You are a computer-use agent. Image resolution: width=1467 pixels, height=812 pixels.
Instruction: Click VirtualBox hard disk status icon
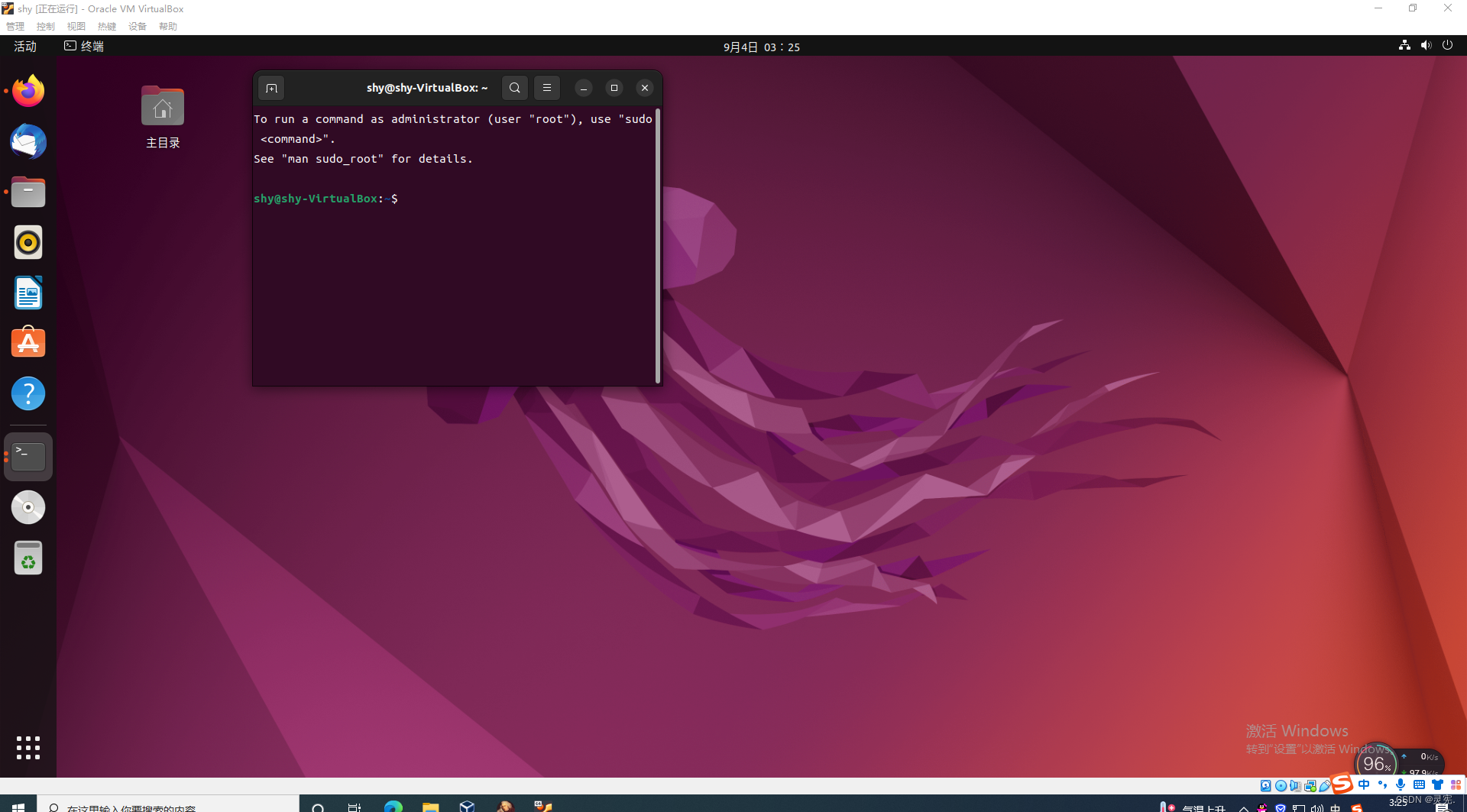[x=1266, y=785]
